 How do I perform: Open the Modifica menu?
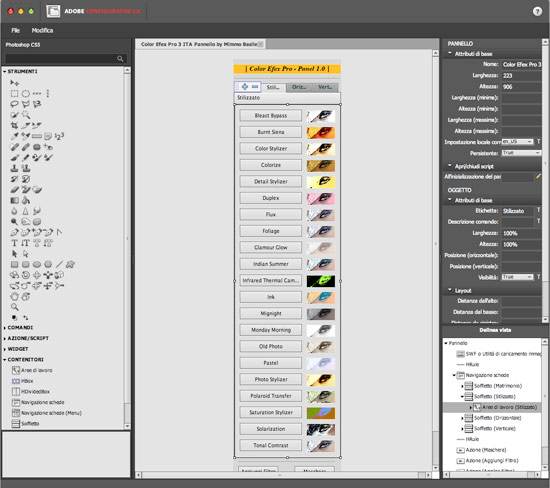coord(42,31)
